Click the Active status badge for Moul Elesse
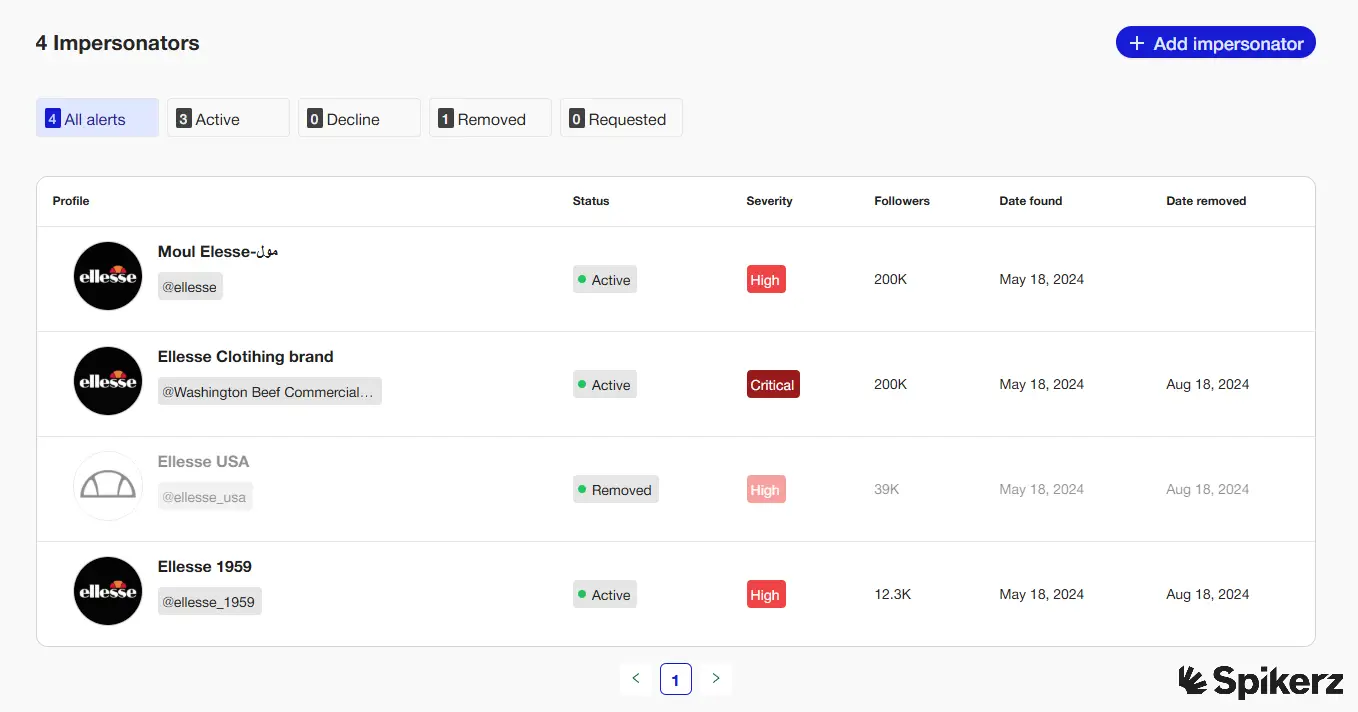Image resolution: width=1358 pixels, height=712 pixels. [x=605, y=280]
